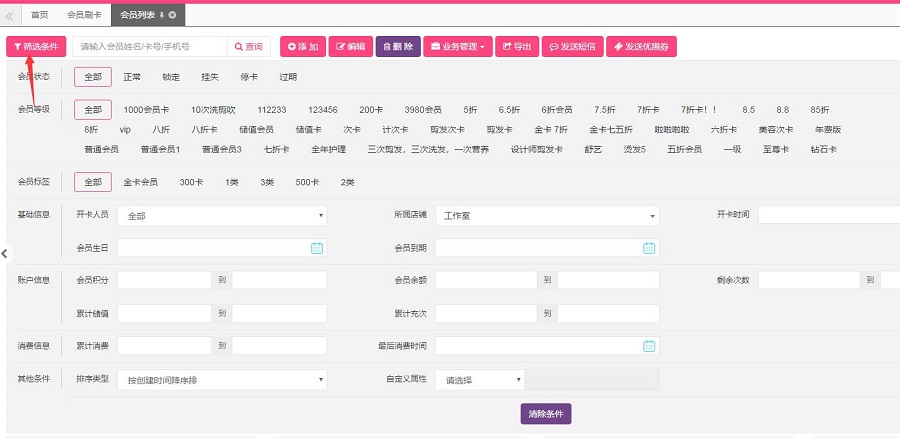
Task: Close the 会员列表 tab with its x icon
Action: pos(173,15)
